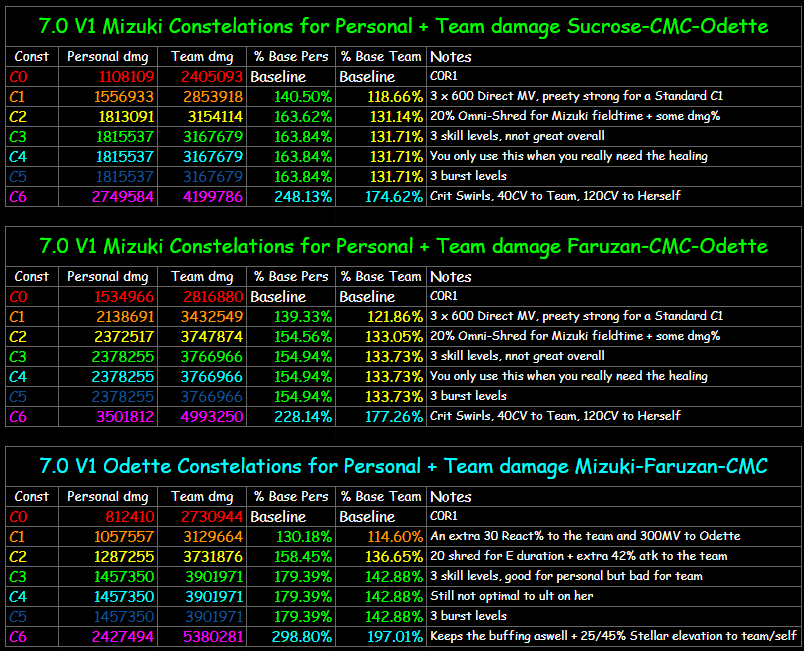Click the % Base Pers header in Sucrose table
Viewport: 804px width, 651px height.
click(x=291, y=56)
